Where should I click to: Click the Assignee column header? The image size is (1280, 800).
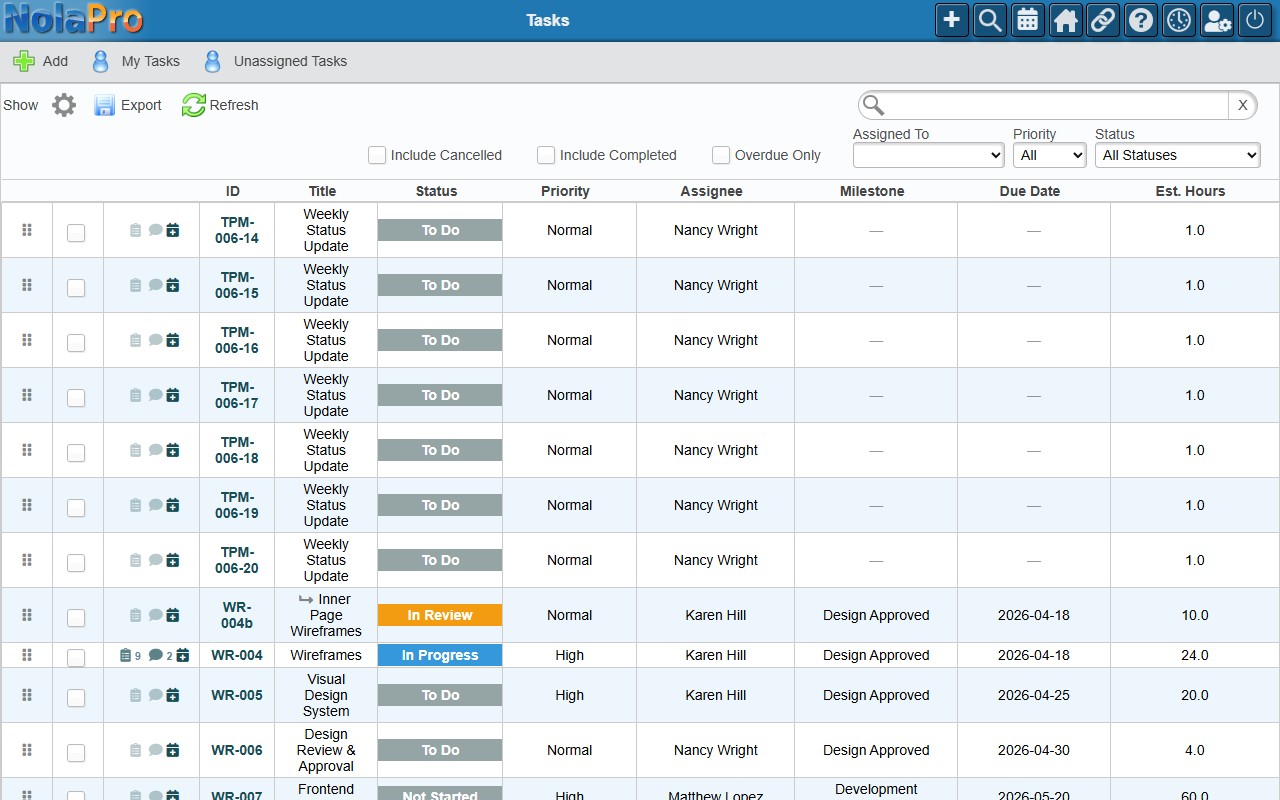pyautogui.click(x=712, y=191)
